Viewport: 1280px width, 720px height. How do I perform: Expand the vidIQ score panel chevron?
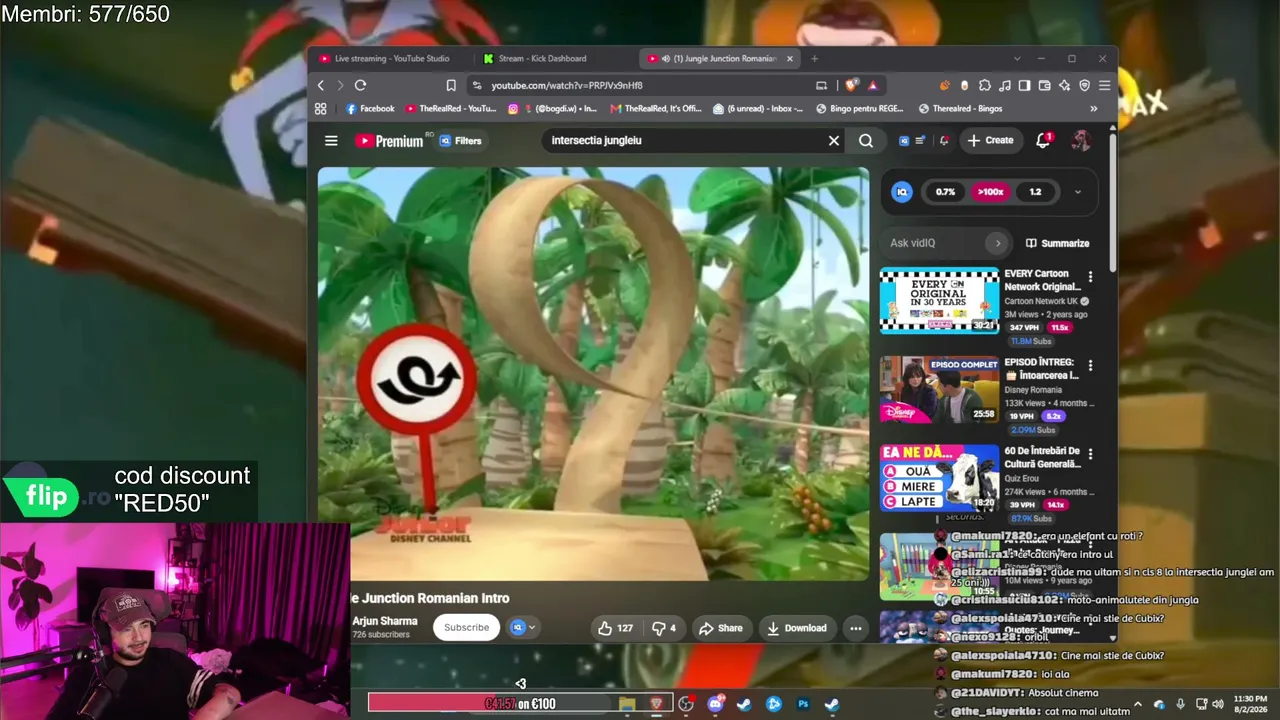click(x=1077, y=192)
